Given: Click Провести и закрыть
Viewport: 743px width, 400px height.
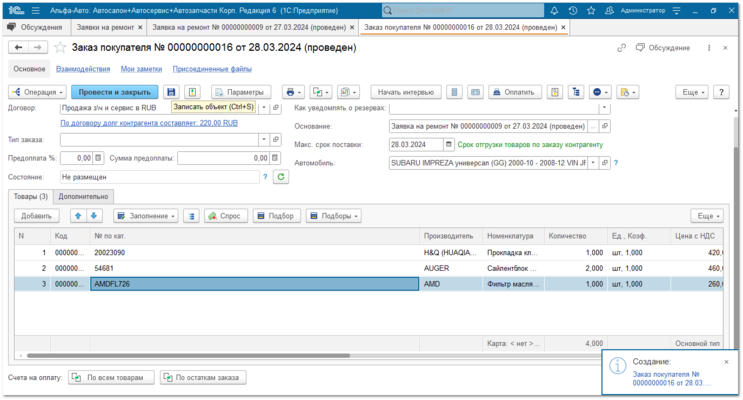Looking at the screenshot, I should (x=115, y=92).
